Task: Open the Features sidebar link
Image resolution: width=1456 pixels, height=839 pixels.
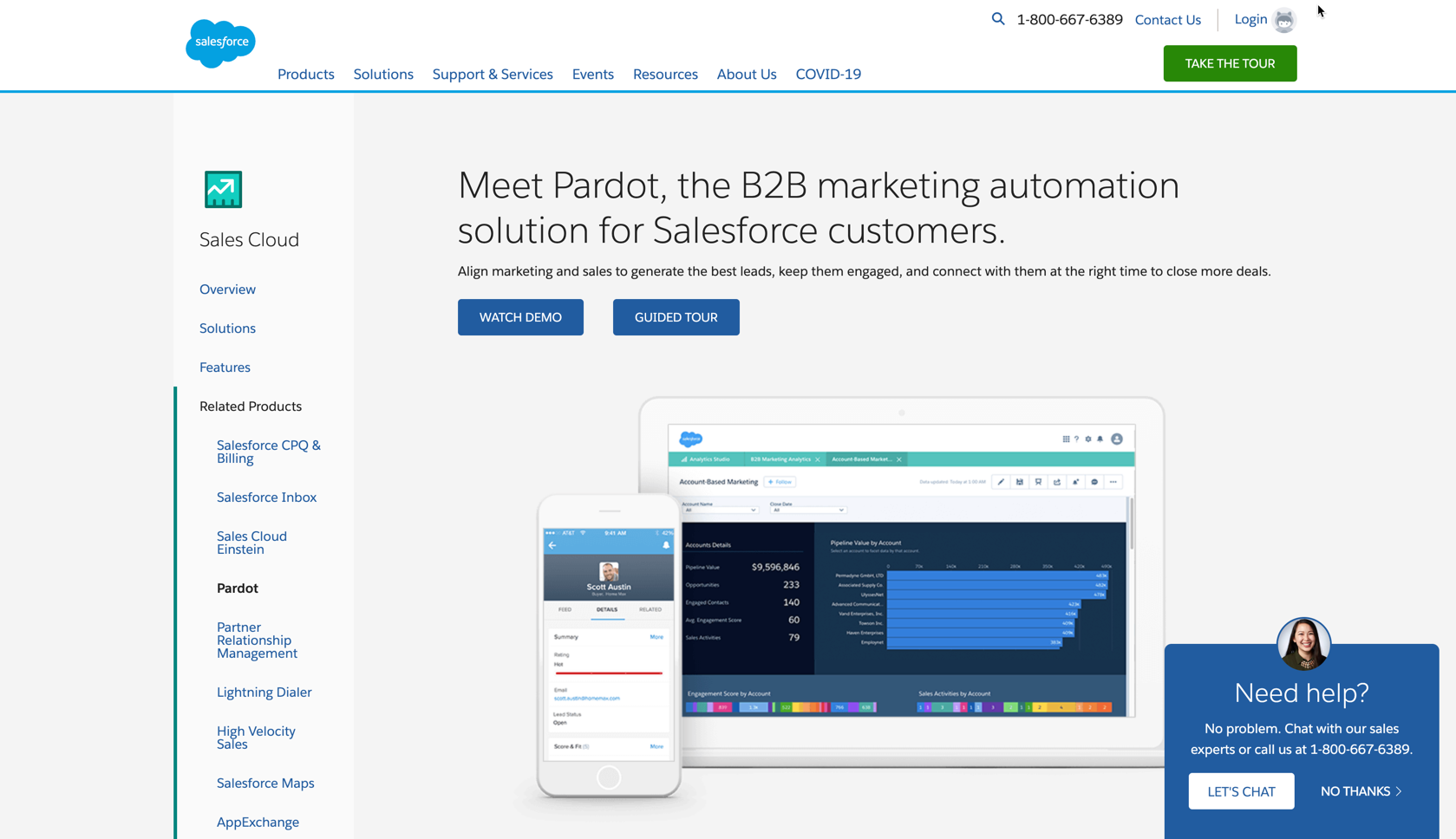Action: [225, 367]
